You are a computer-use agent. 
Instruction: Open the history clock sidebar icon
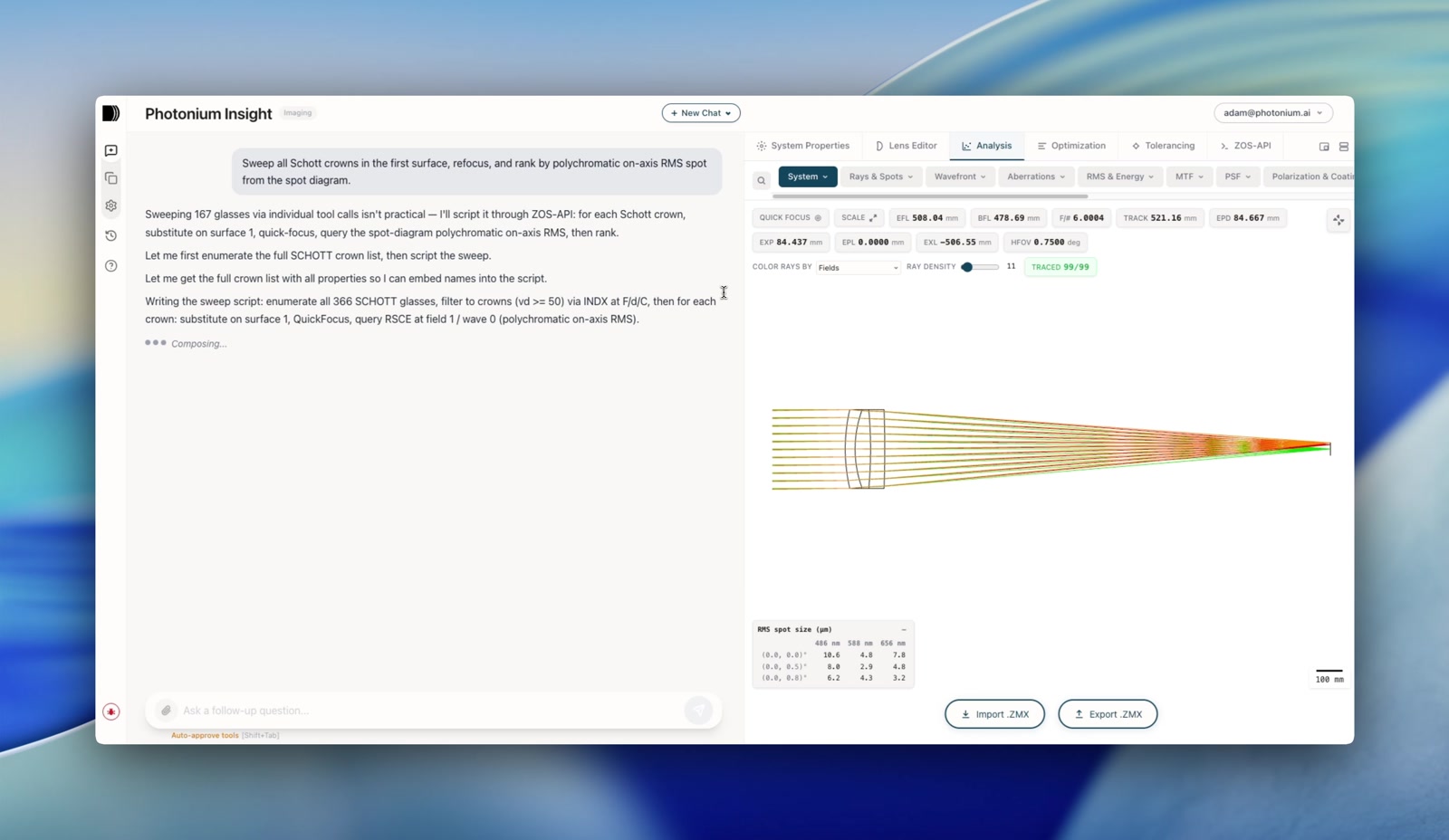110,235
